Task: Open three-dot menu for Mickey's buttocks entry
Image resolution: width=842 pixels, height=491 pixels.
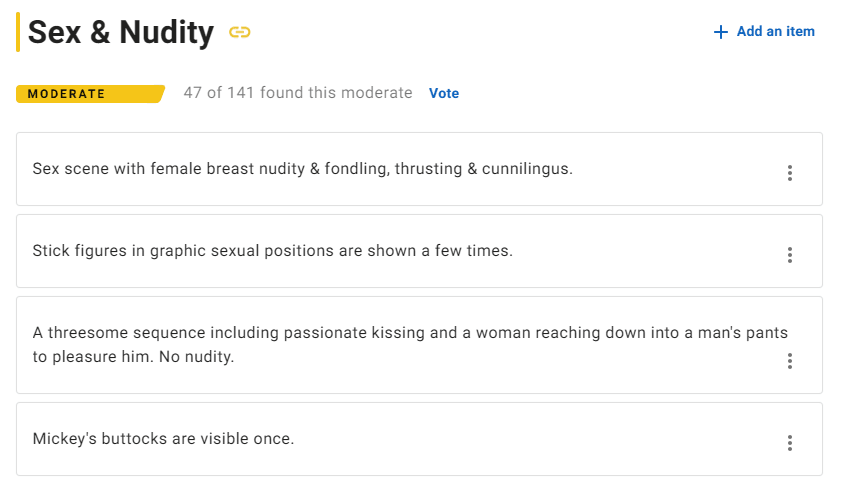Action: pos(789,443)
